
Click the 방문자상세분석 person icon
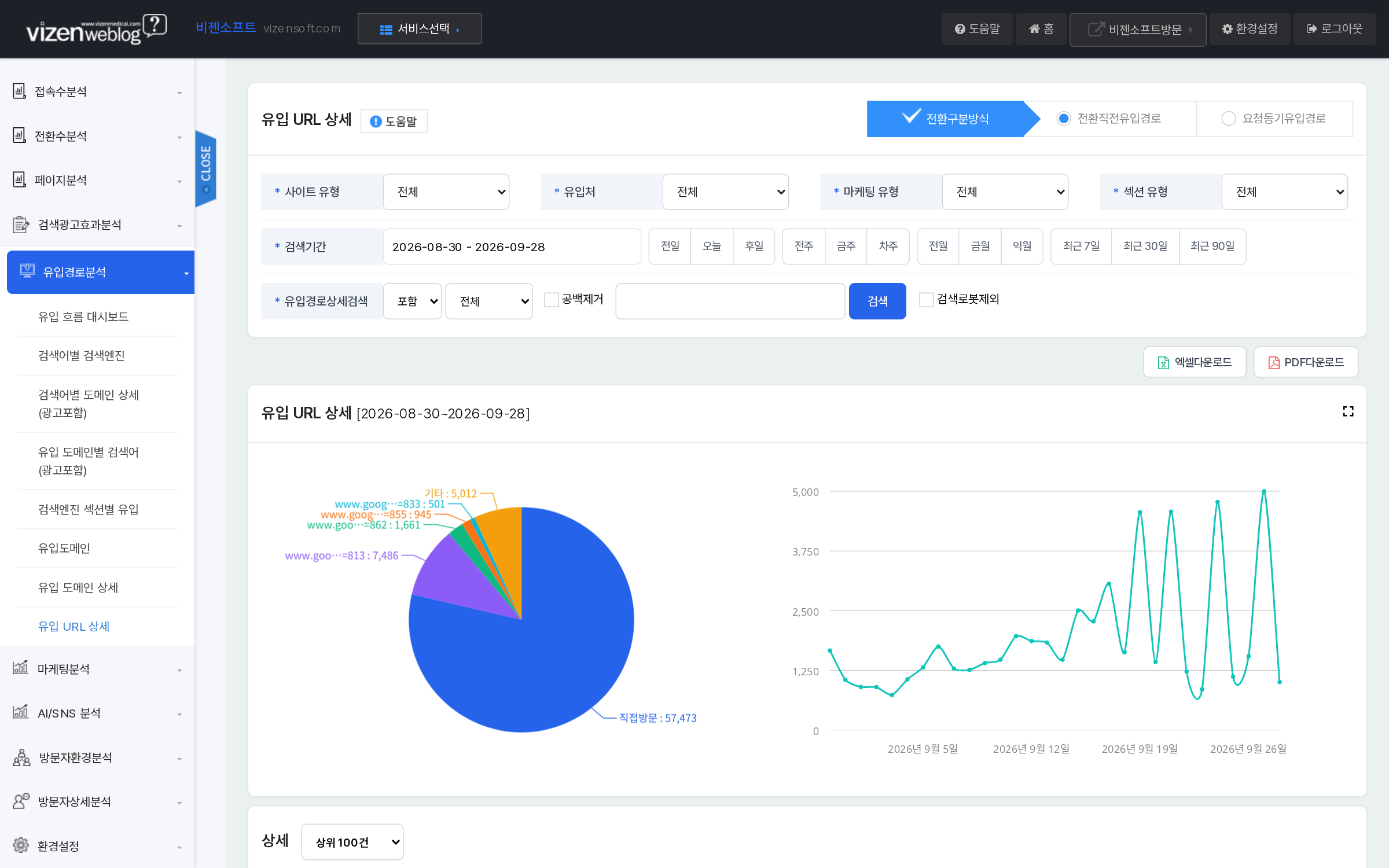point(21,801)
